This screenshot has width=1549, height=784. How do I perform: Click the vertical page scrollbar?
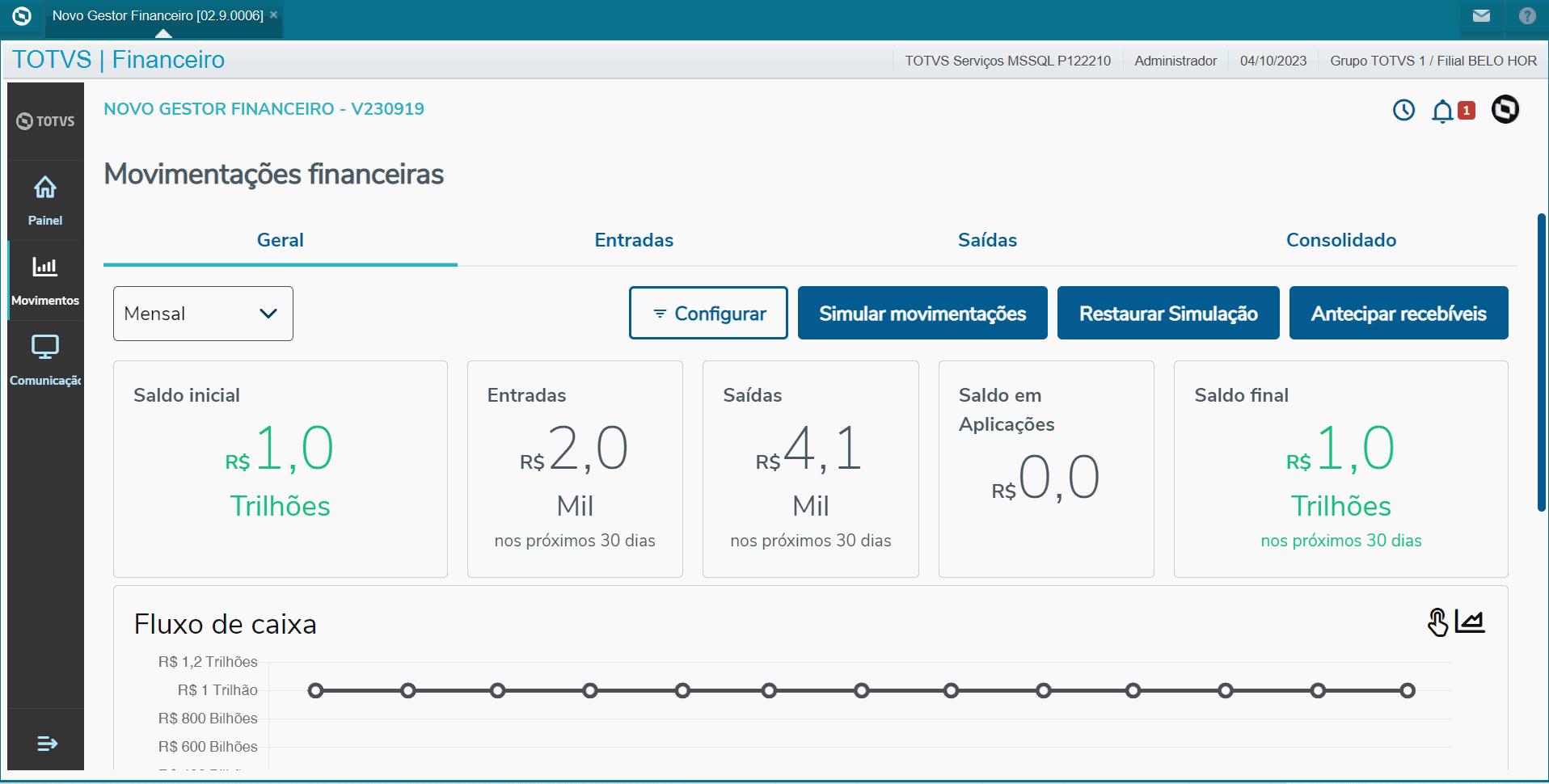click(1542, 362)
